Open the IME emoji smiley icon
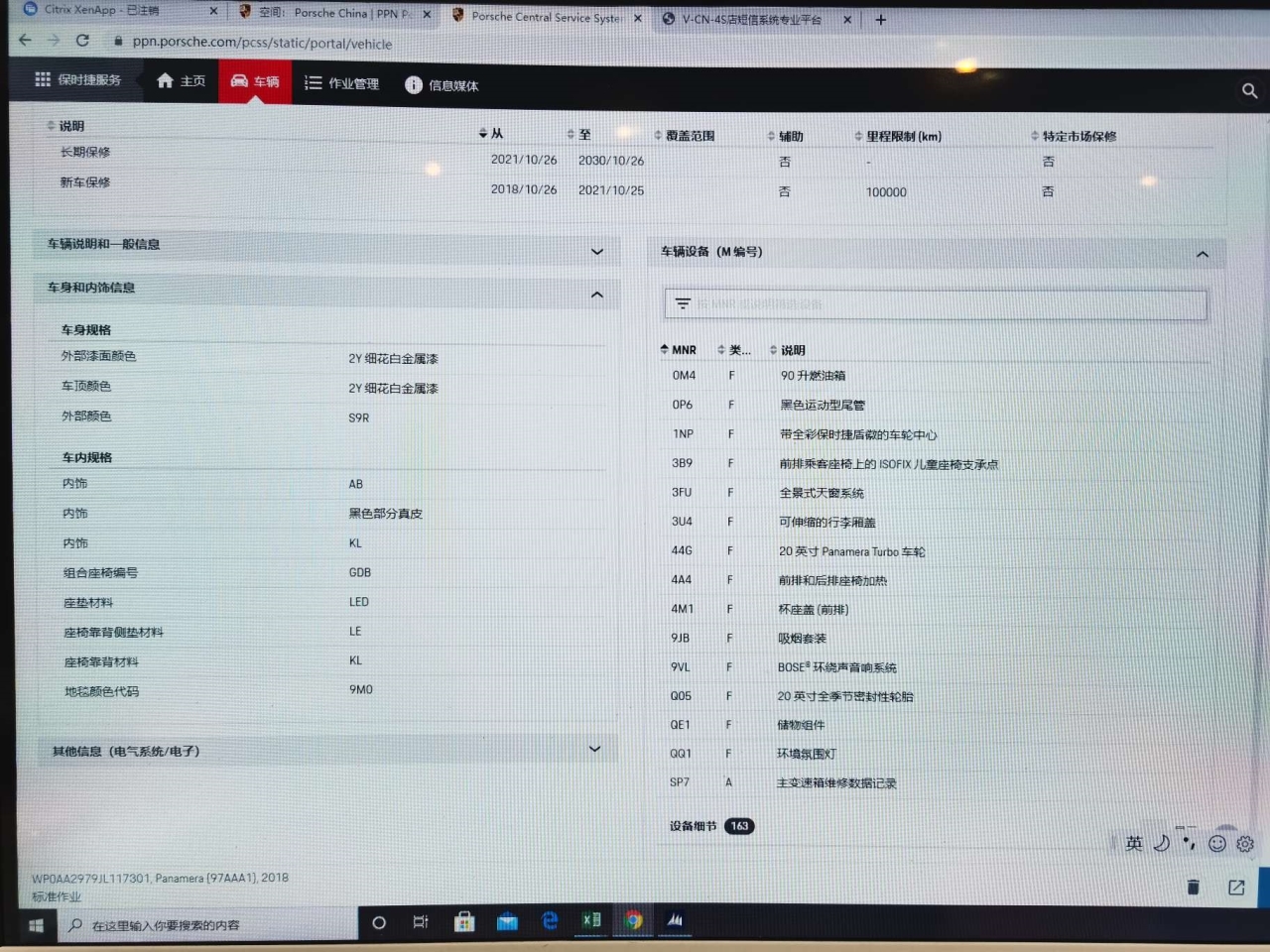The image size is (1270, 952). (x=1217, y=844)
